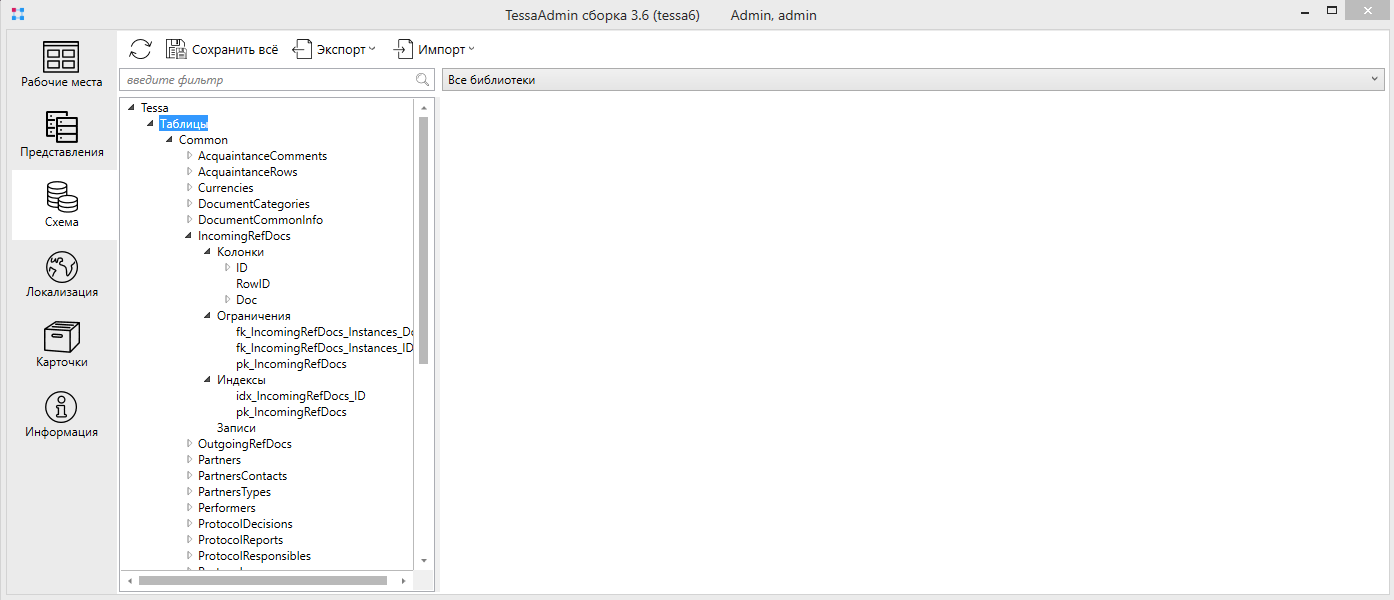Open the Рабочие места section
The image size is (1394, 600).
tap(62, 65)
